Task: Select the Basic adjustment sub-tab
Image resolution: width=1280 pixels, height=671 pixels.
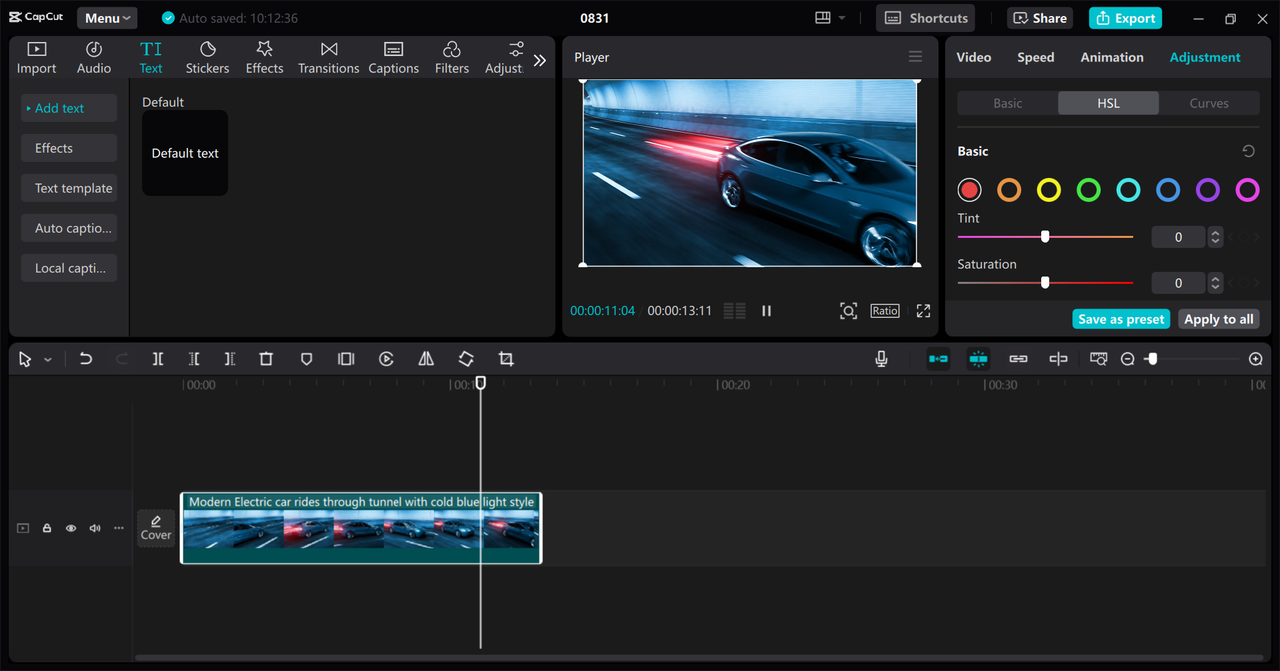Action: pyautogui.click(x=1008, y=103)
